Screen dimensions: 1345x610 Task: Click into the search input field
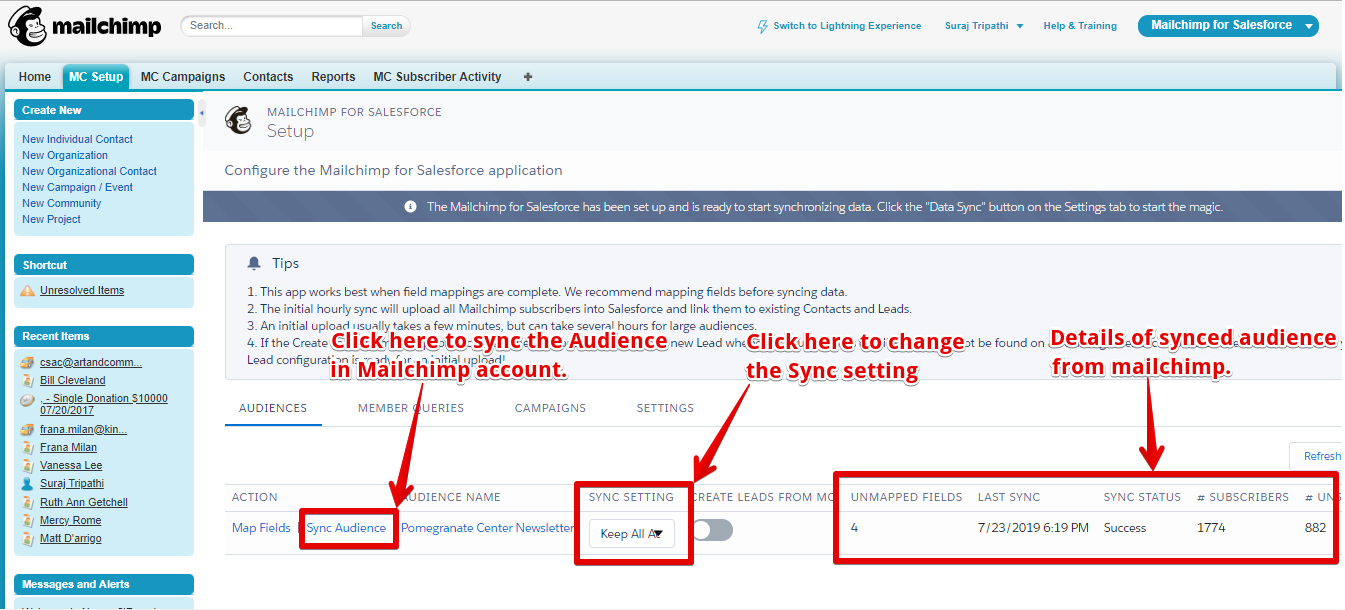pos(272,26)
